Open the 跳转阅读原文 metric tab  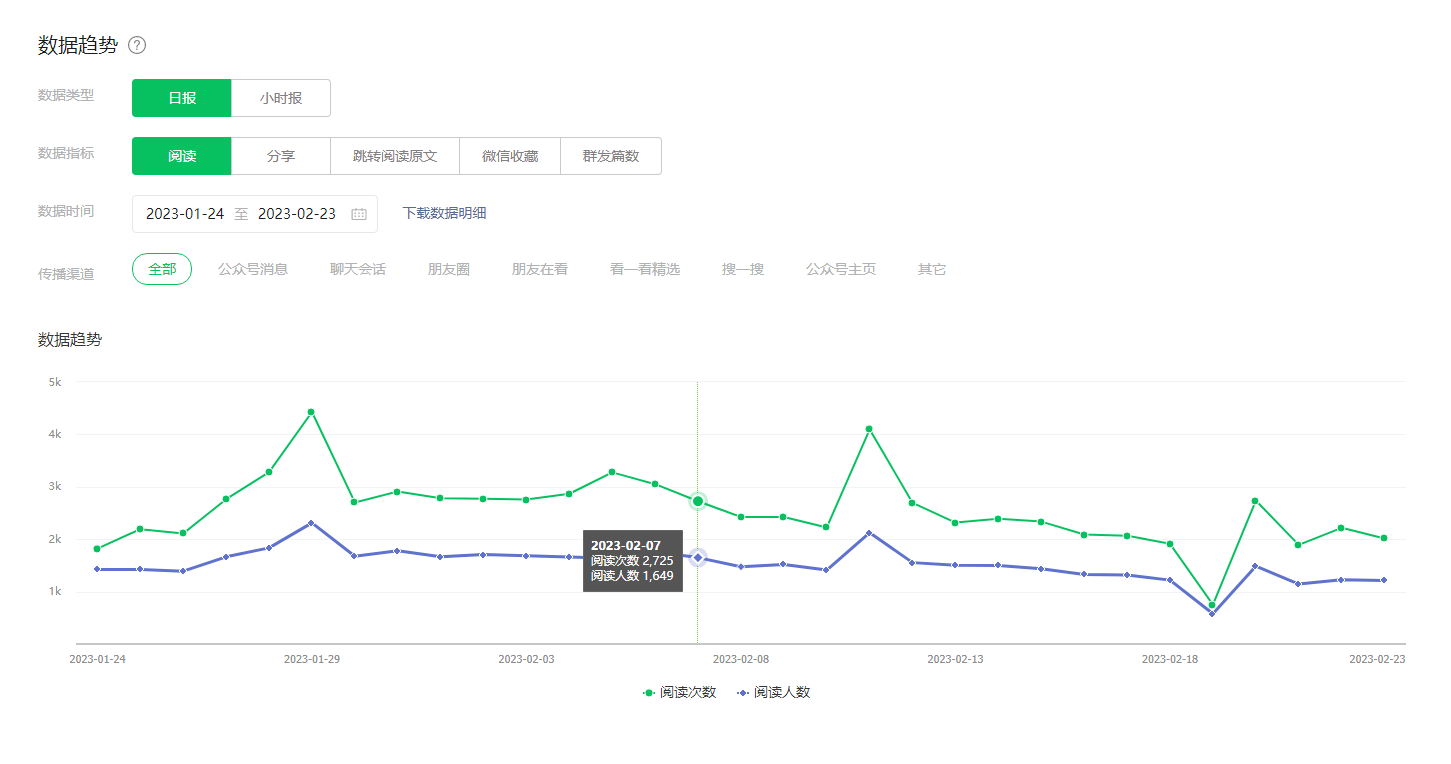coord(395,156)
